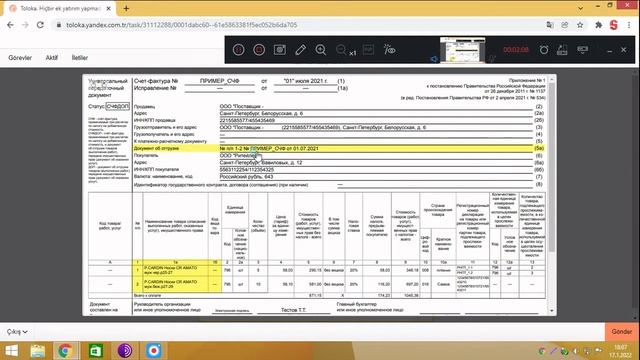Viewport: 640px width, 360px height.
Task: Expand the tab search chevron
Action: (580, 8)
